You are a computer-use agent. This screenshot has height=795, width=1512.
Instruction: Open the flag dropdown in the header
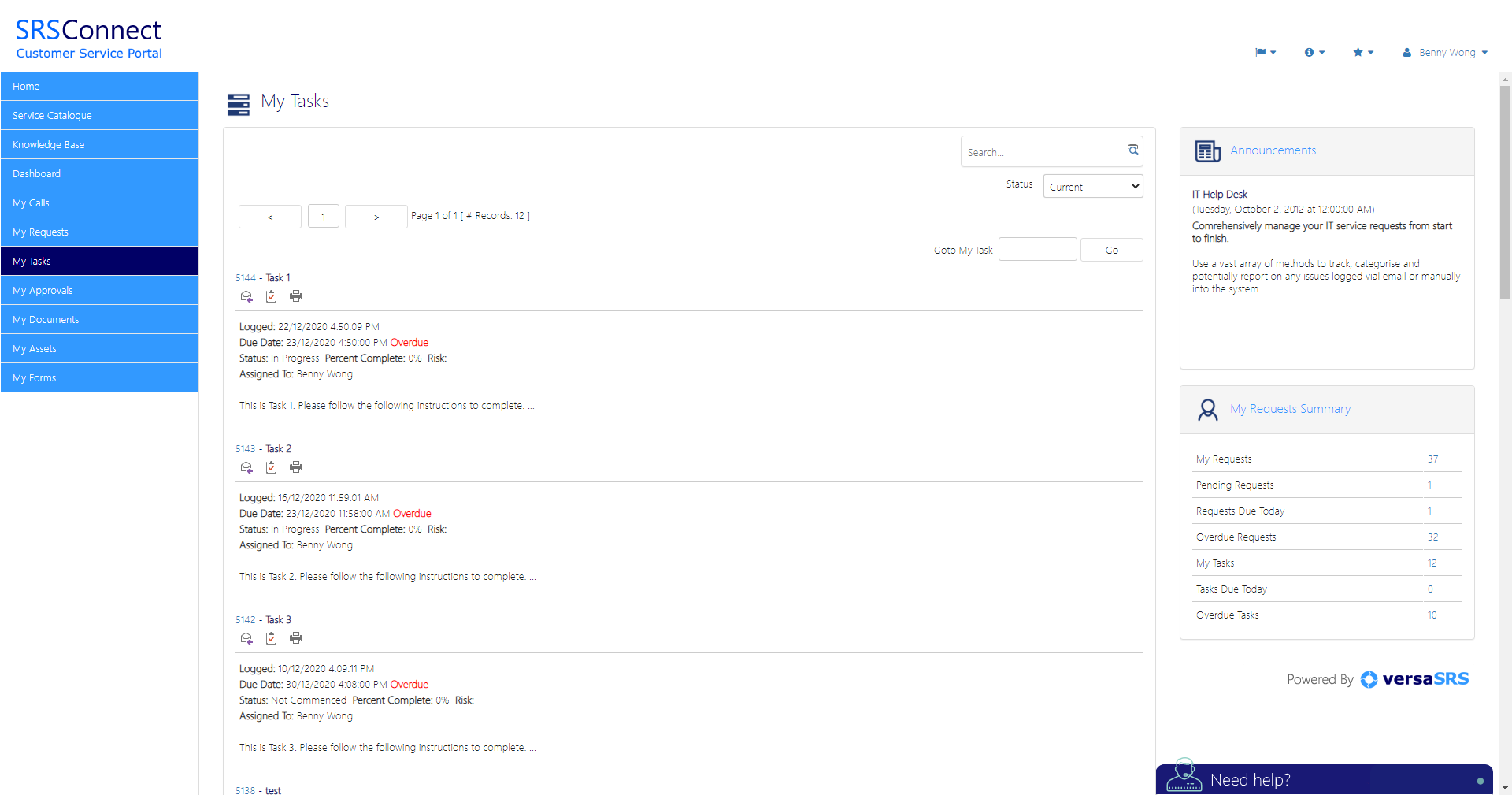pos(1265,53)
